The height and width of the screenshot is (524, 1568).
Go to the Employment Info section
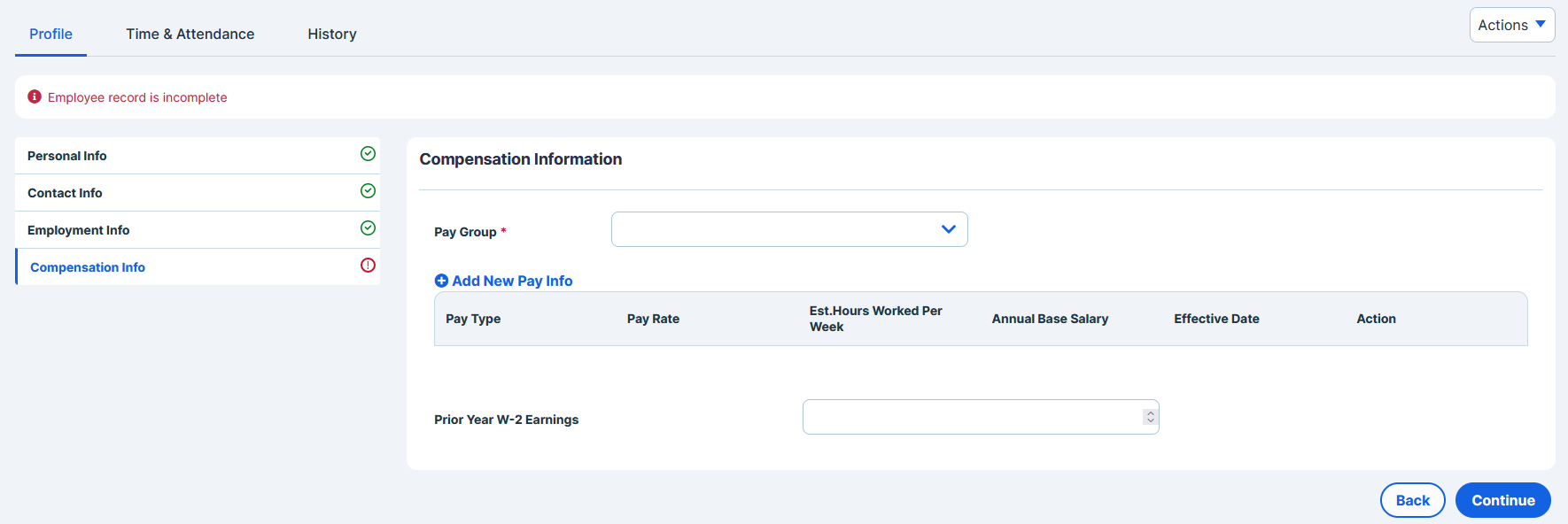pos(198,230)
